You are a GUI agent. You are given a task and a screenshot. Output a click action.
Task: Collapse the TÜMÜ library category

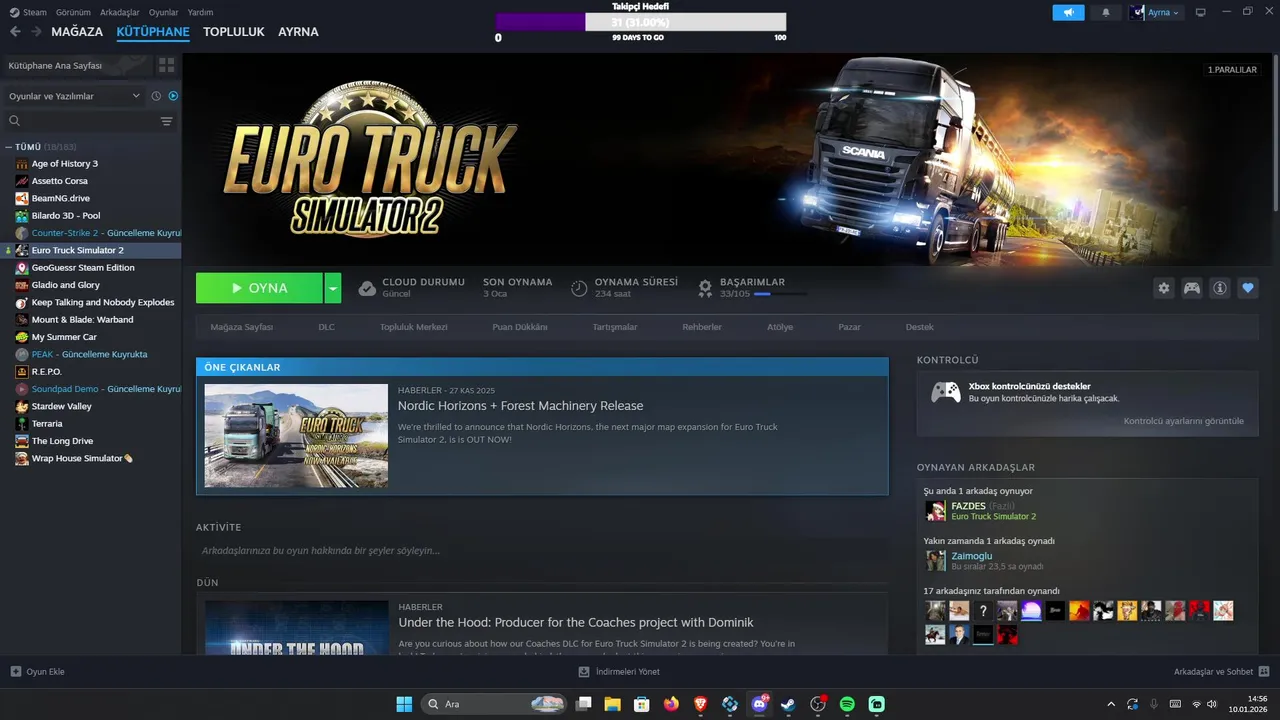(x=8, y=147)
